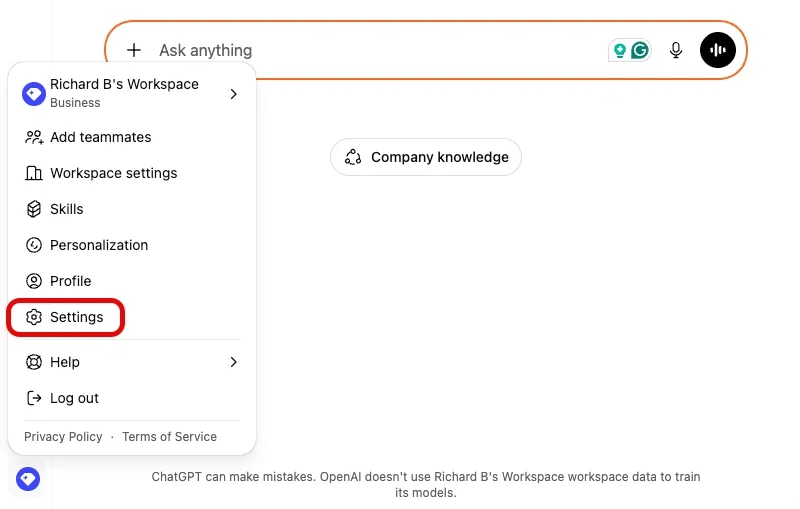This screenshot has height=509, width=800.
Task: Click the green lightbulb suggestion icon
Action: tap(619, 50)
